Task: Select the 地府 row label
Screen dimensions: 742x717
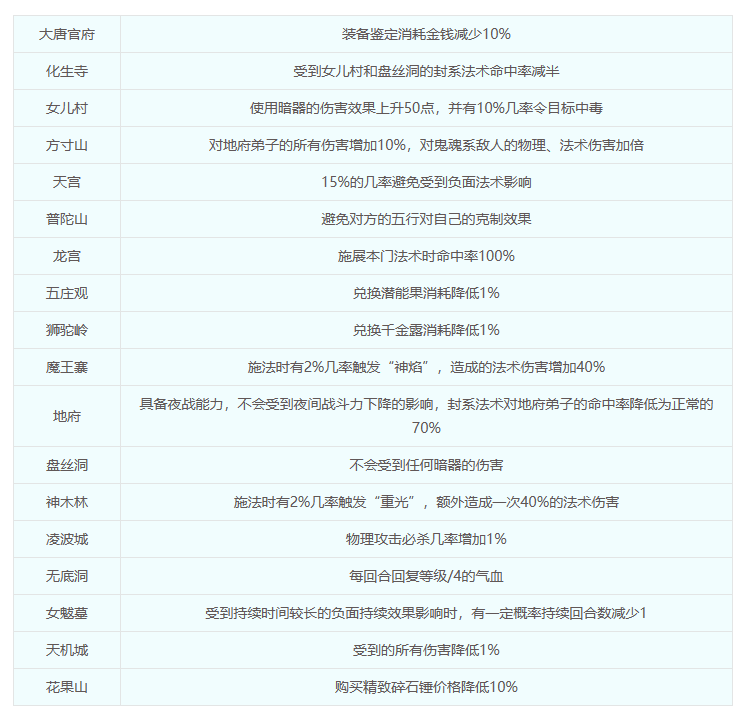Action: pyautogui.click(x=67, y=416)
